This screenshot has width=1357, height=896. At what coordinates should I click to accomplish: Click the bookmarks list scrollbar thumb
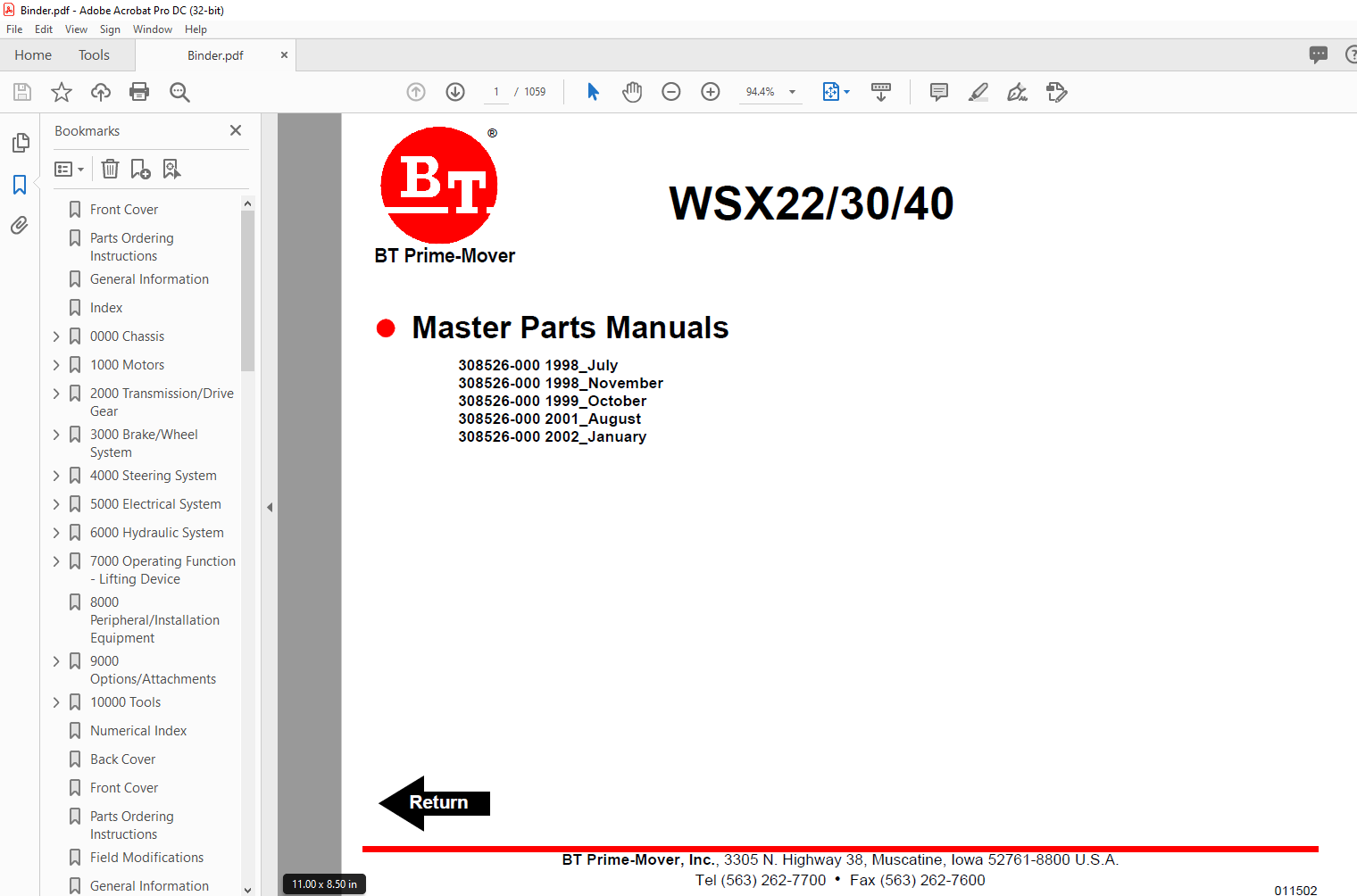(247, 291)
